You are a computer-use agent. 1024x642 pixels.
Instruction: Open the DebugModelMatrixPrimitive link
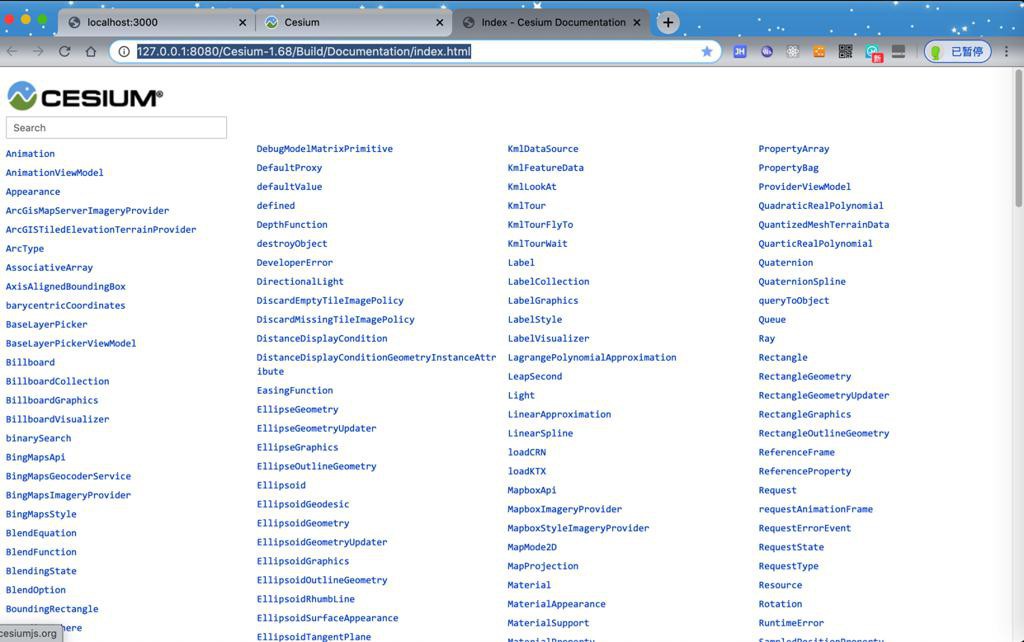(x=325, y=149)
